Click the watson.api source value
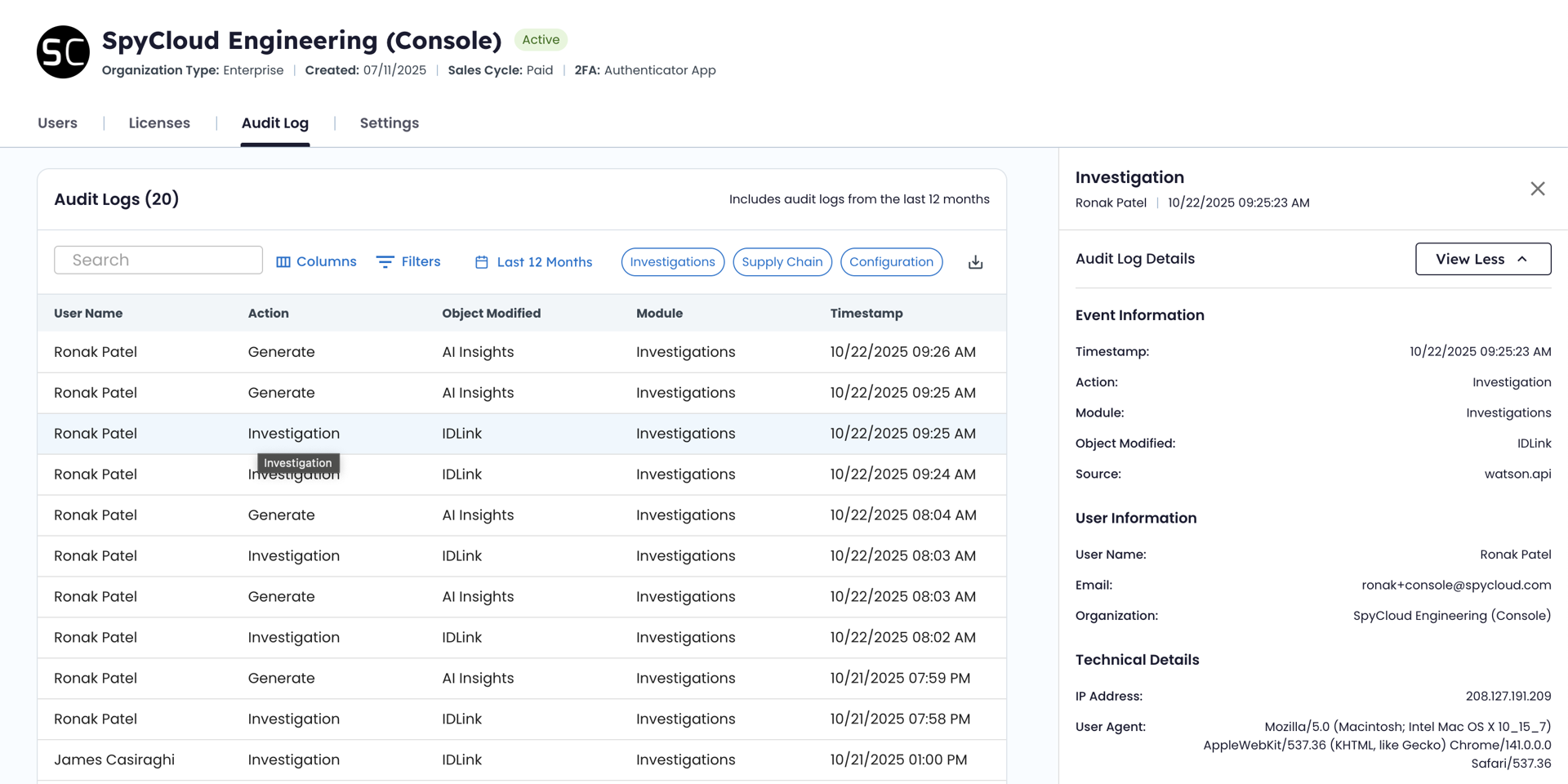This screenshot has width=1568, height=784. pos(1517,474)
